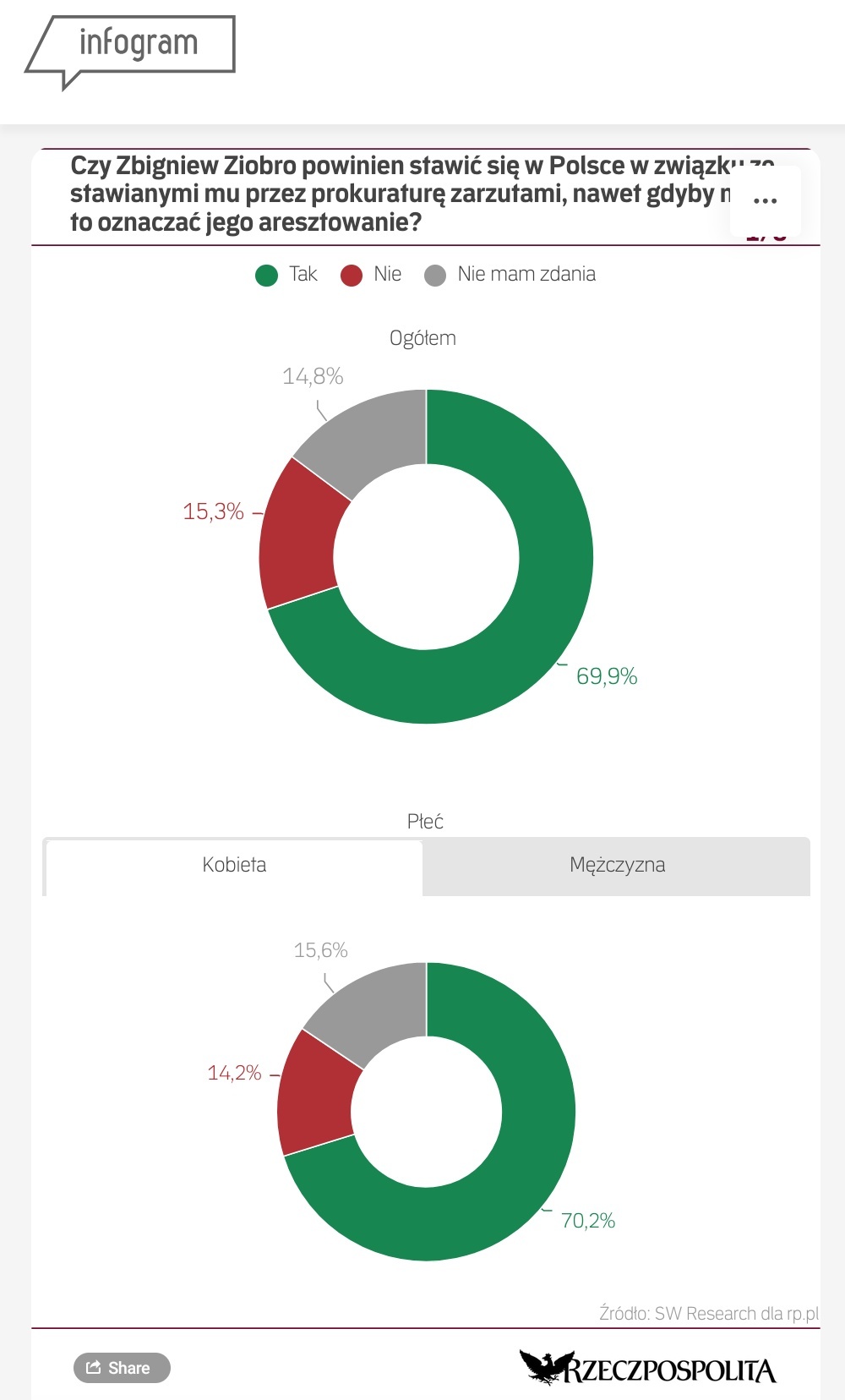Open the three-dots options menu
Screen dimensions: 845x1400
[x=765, y=201]
